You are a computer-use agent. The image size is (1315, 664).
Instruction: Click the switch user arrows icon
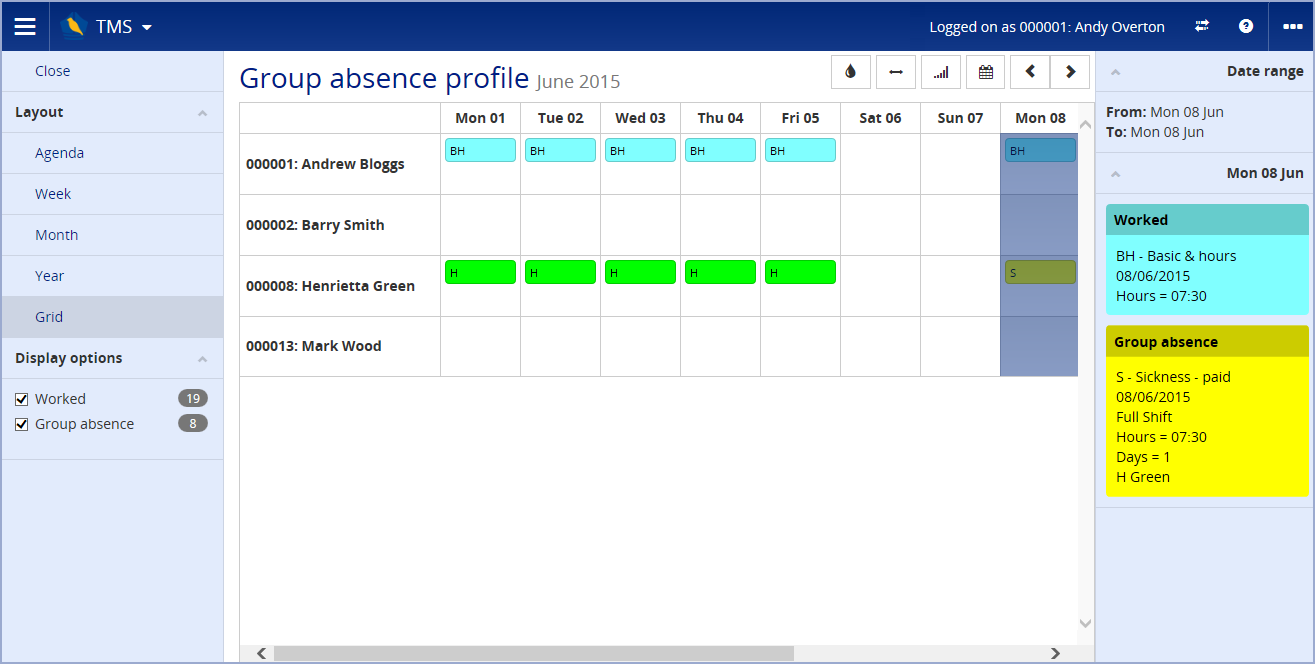(1202, 27)
